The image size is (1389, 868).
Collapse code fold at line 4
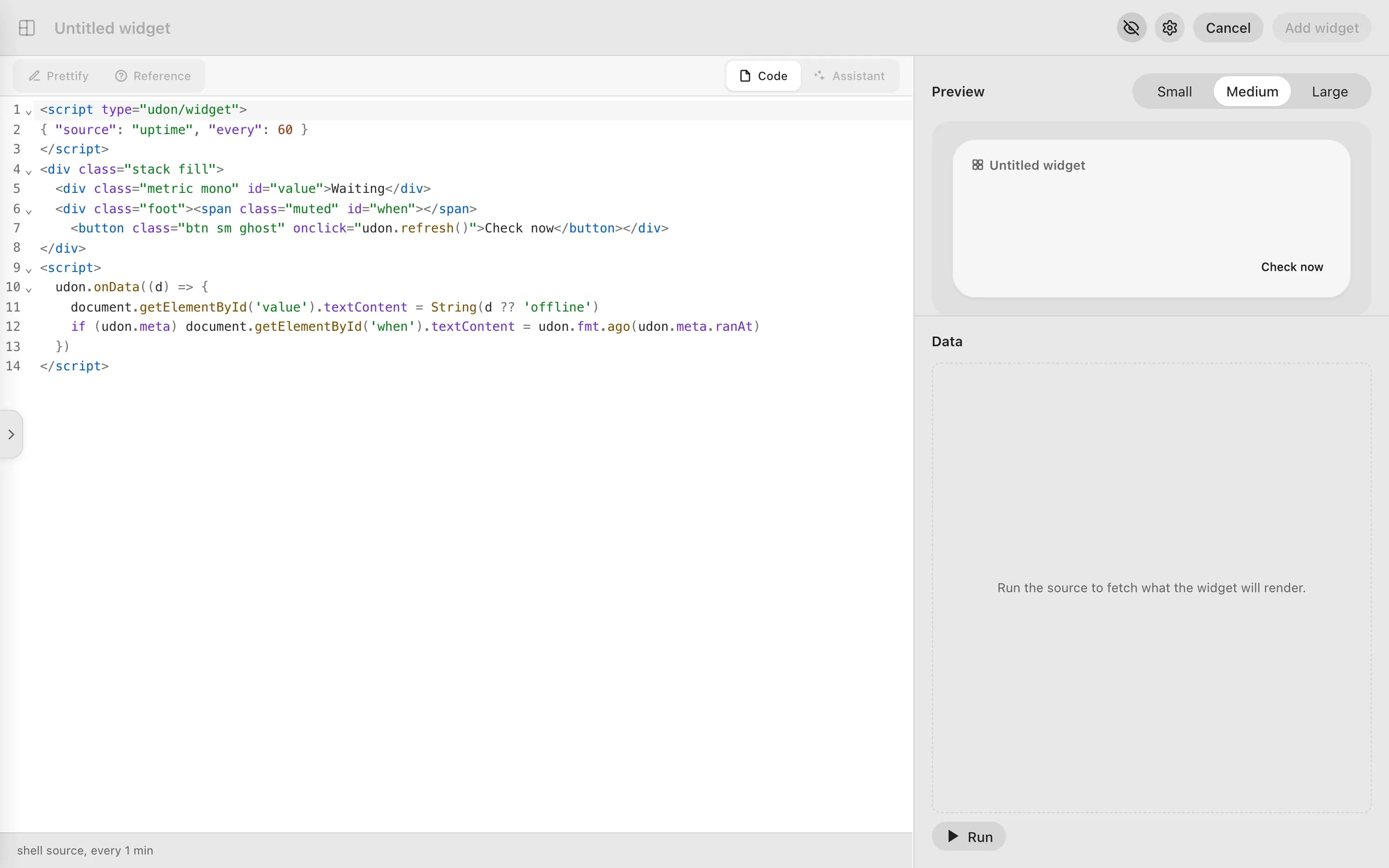click(x=29, y=171)
